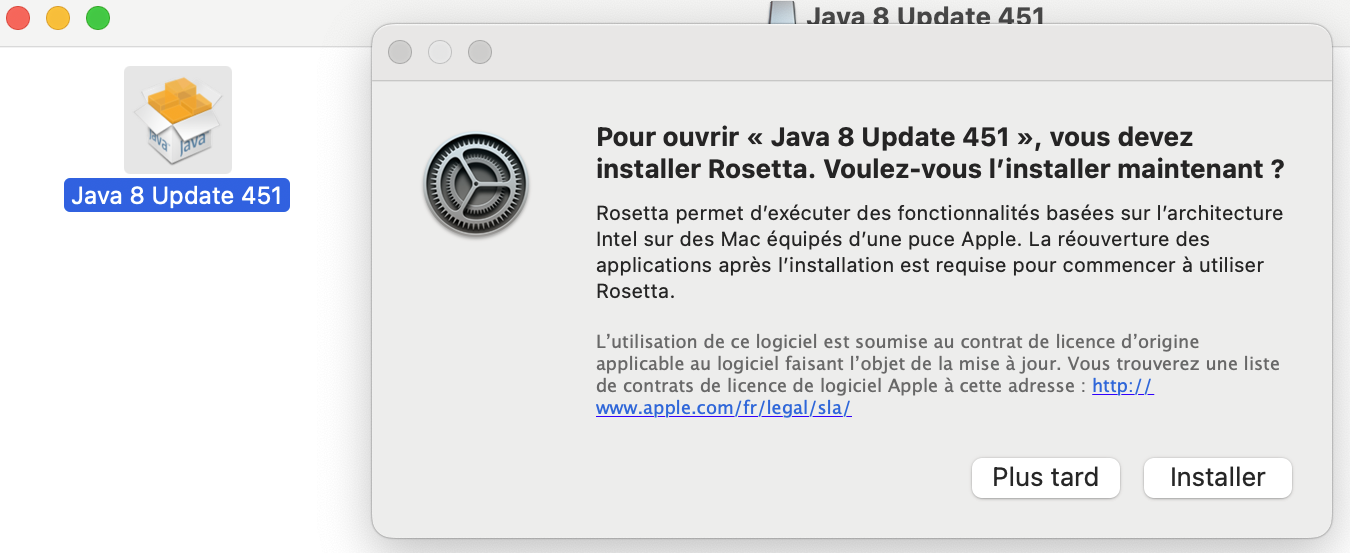The image size is (1350, 553).
Task: Click the Java 8 Update 451 window title
Action: coord(925,16)
